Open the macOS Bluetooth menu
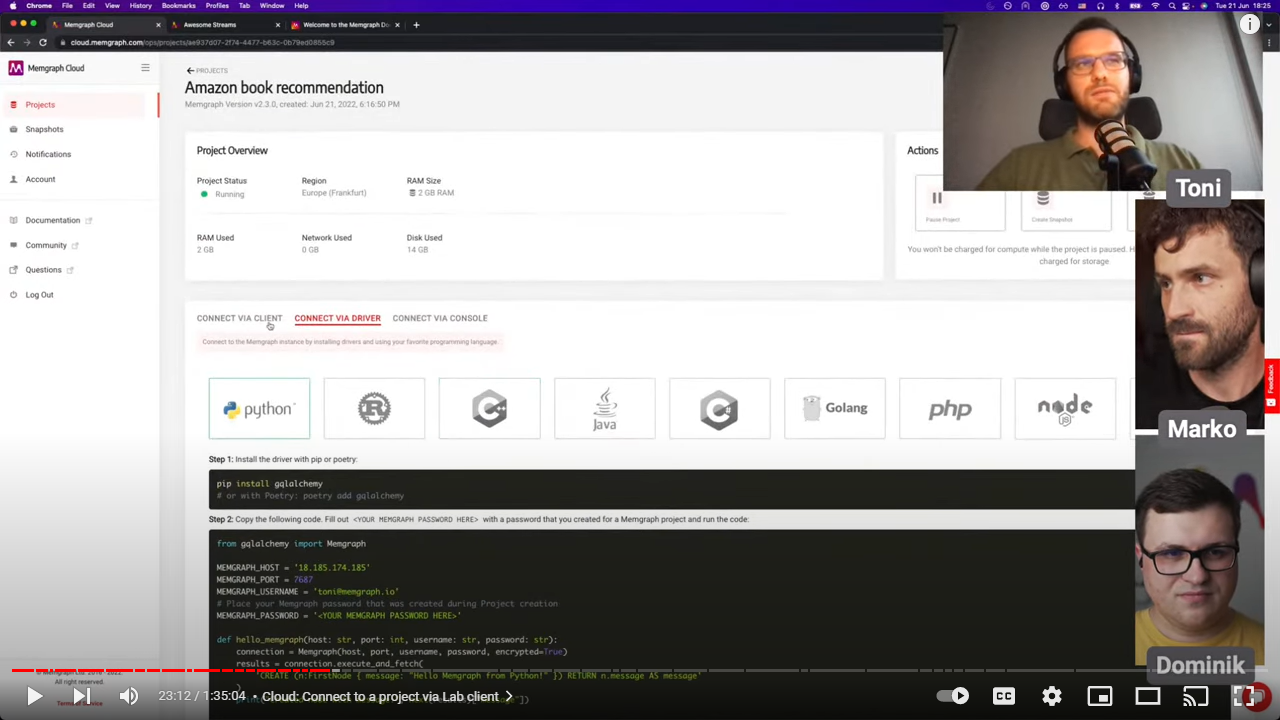This screenshot has height=720, width=1280. (x=1118, y=5)
